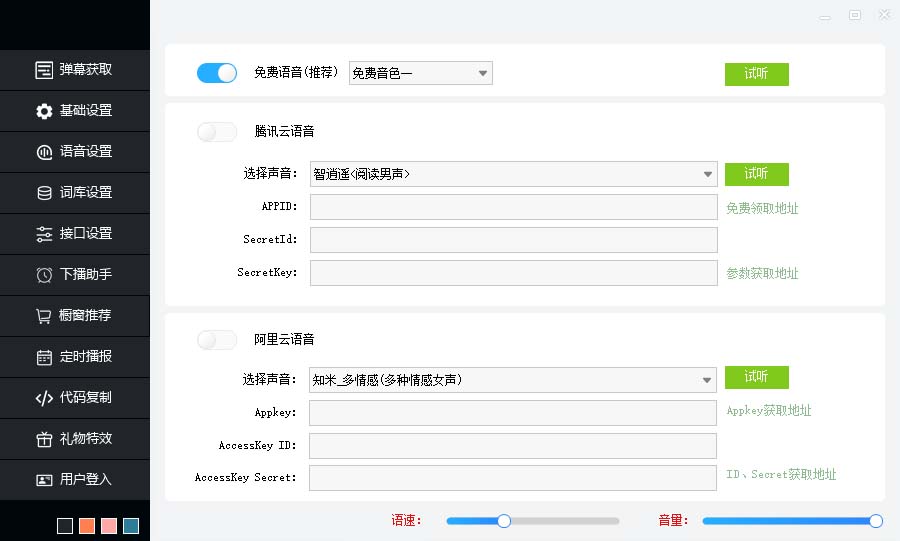Click into the SecretKey input field
This screenshot has height=541, width=900.
click(x=513, y=273)
